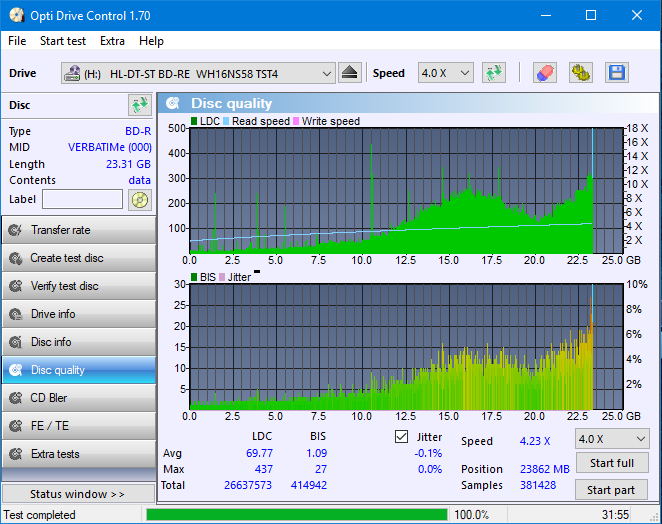Screen dimensions: 662x524
Task: Click the Start part button
Action: pyautogui.click(x=611, y=490)
